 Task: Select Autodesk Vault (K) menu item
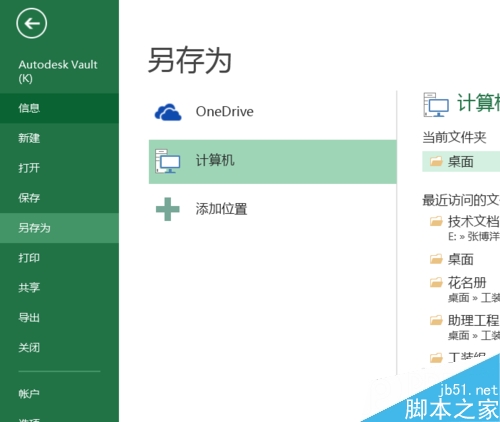pos(59,71)
